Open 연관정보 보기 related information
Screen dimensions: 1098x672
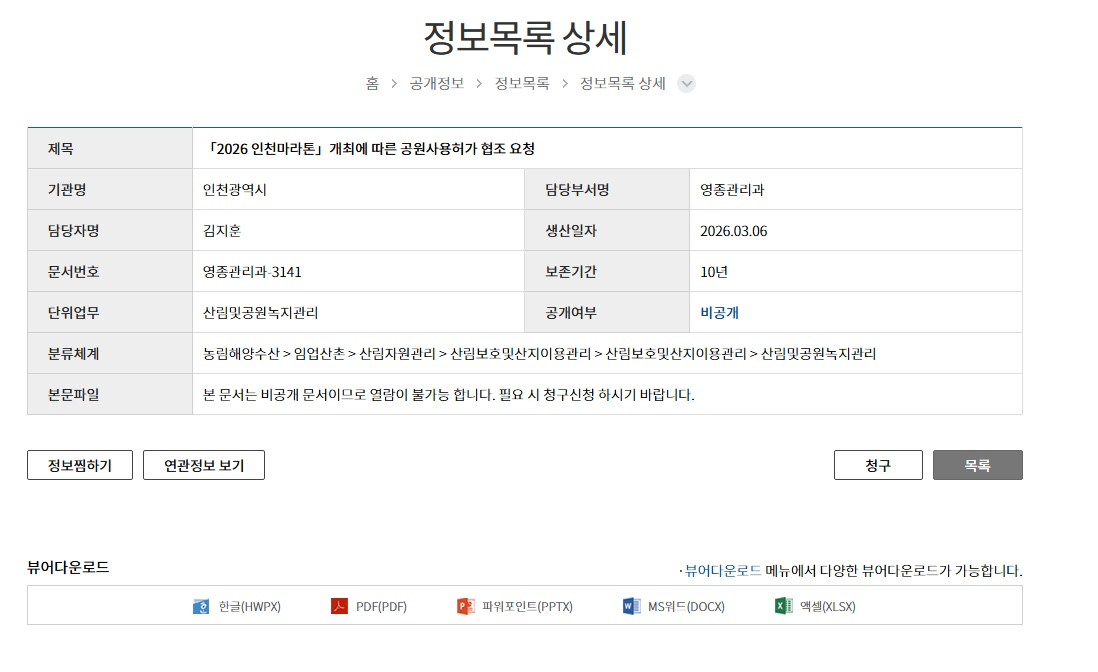(x=204, y=465)
